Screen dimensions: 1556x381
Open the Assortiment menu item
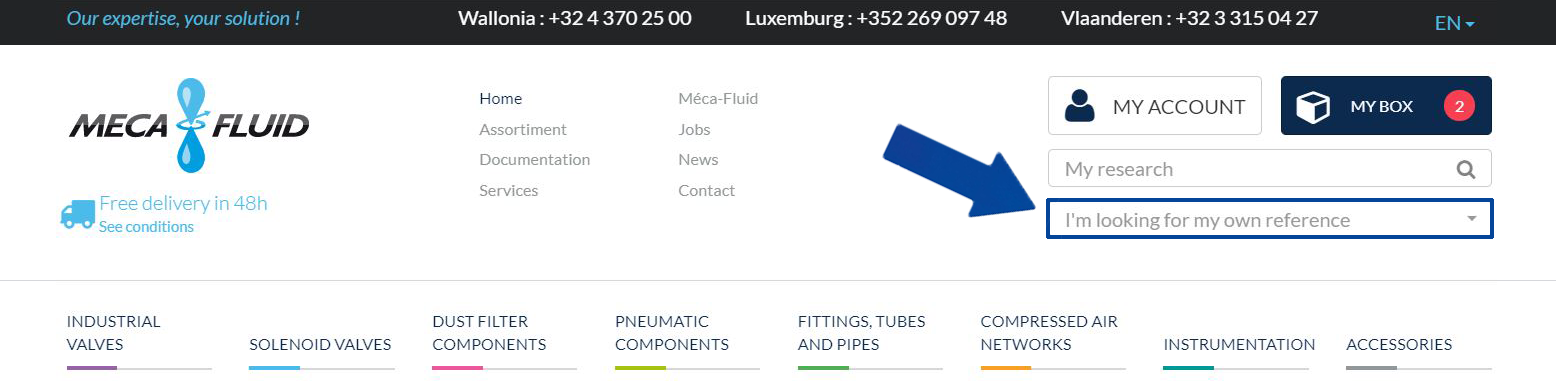[523, 129]
